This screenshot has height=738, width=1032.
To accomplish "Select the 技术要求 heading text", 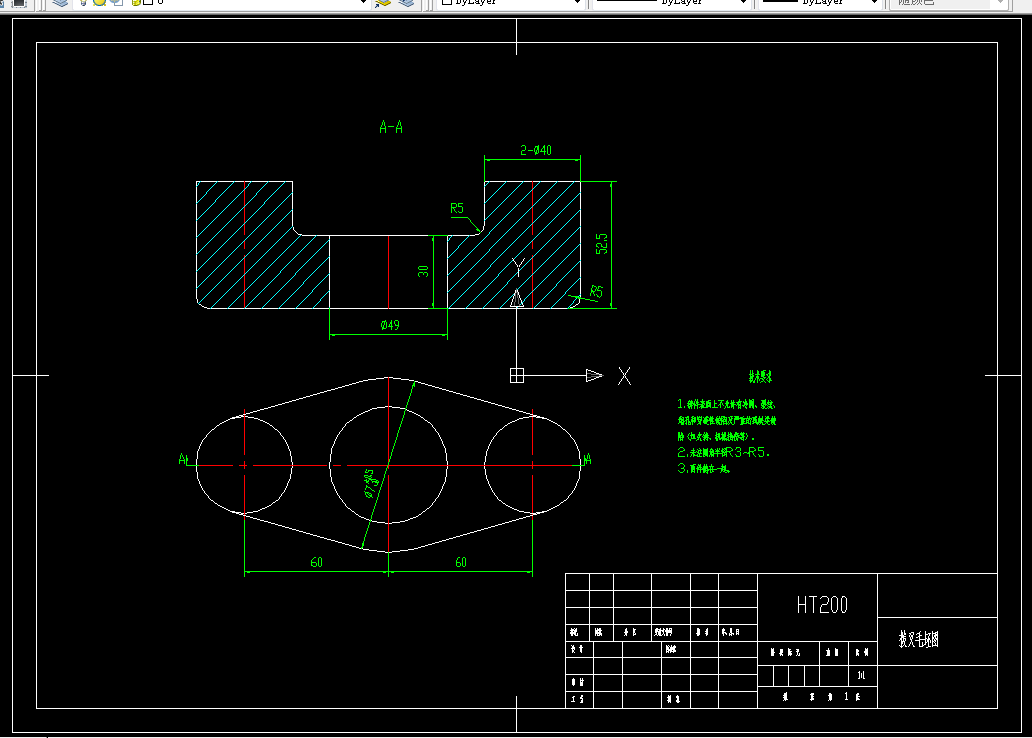I will pyautogui.click(x=760, y=377).
